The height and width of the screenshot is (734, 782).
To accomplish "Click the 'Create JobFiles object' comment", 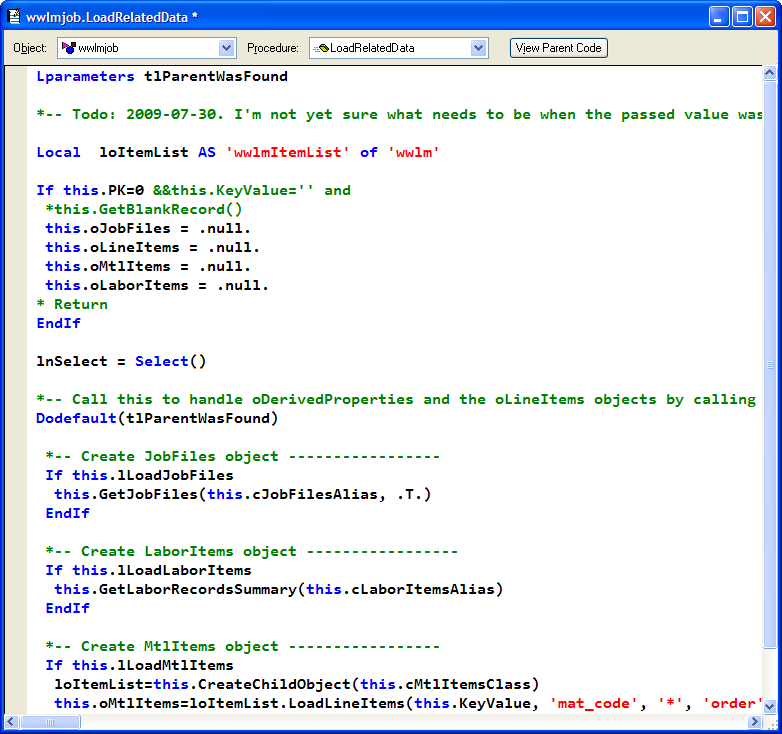I will click(x=243, y=456).
